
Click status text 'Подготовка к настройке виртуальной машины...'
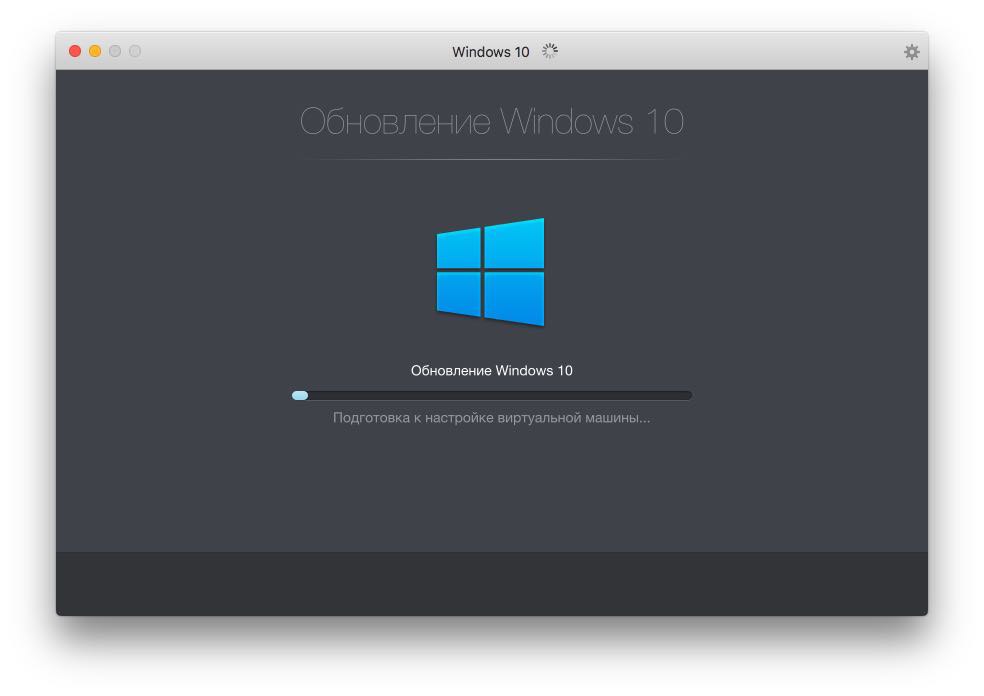[x=491, y=417]
